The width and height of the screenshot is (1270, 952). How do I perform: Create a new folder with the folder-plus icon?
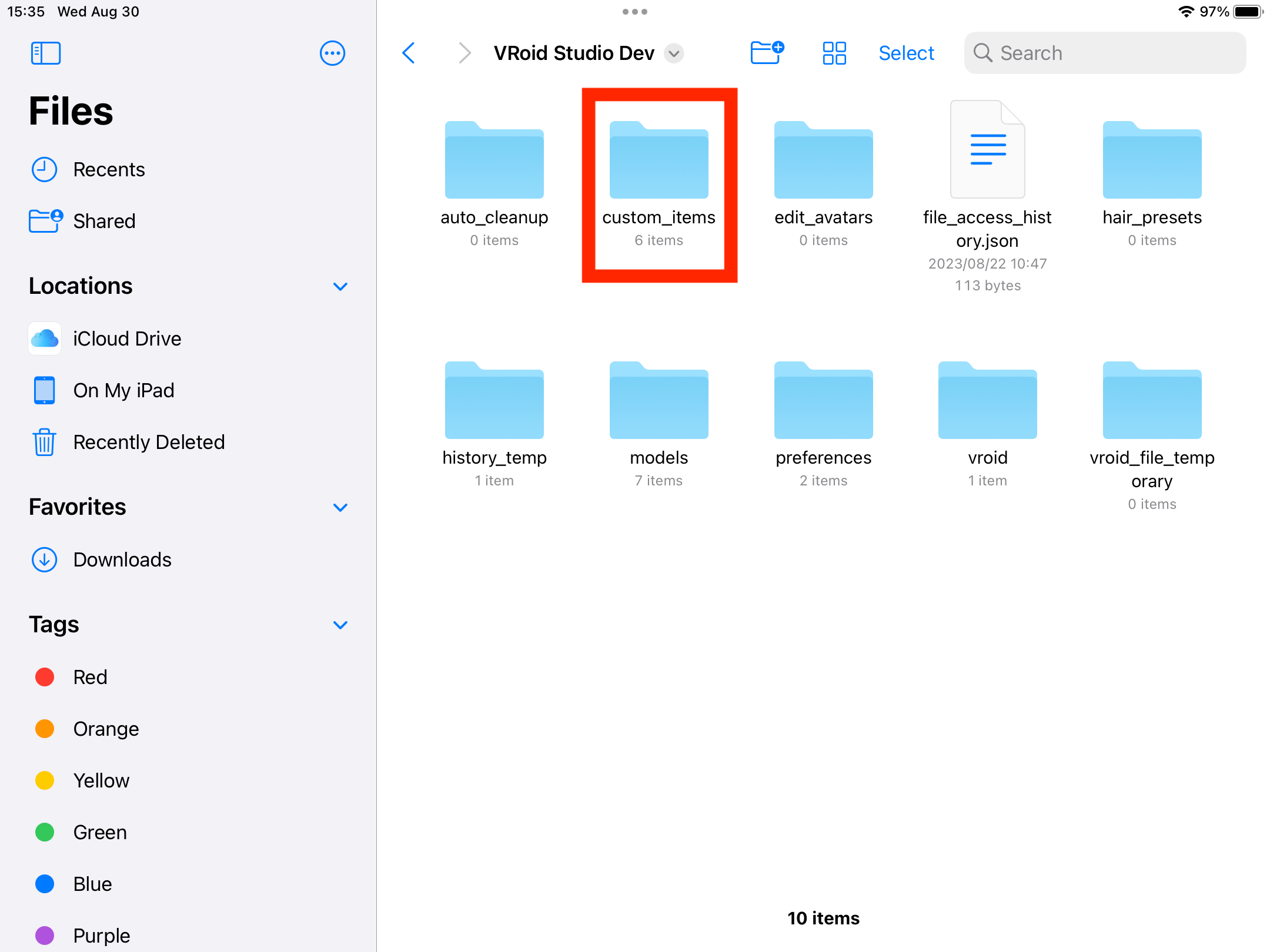pos(767,53)
